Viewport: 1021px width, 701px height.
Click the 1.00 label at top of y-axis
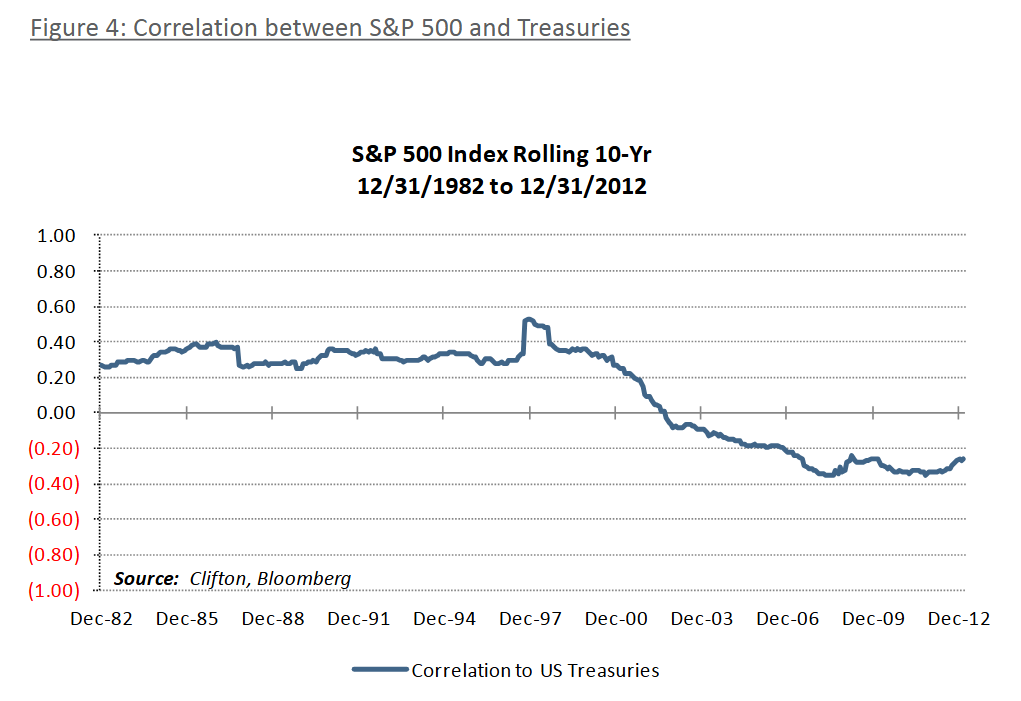coord(58,236)
